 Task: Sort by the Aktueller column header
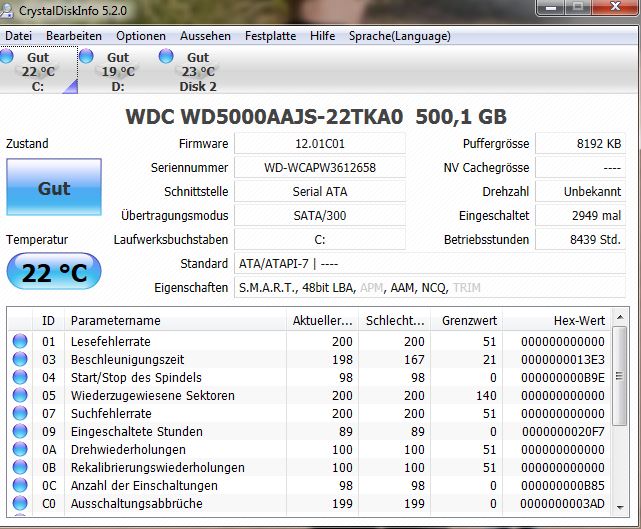click(322, 321)
